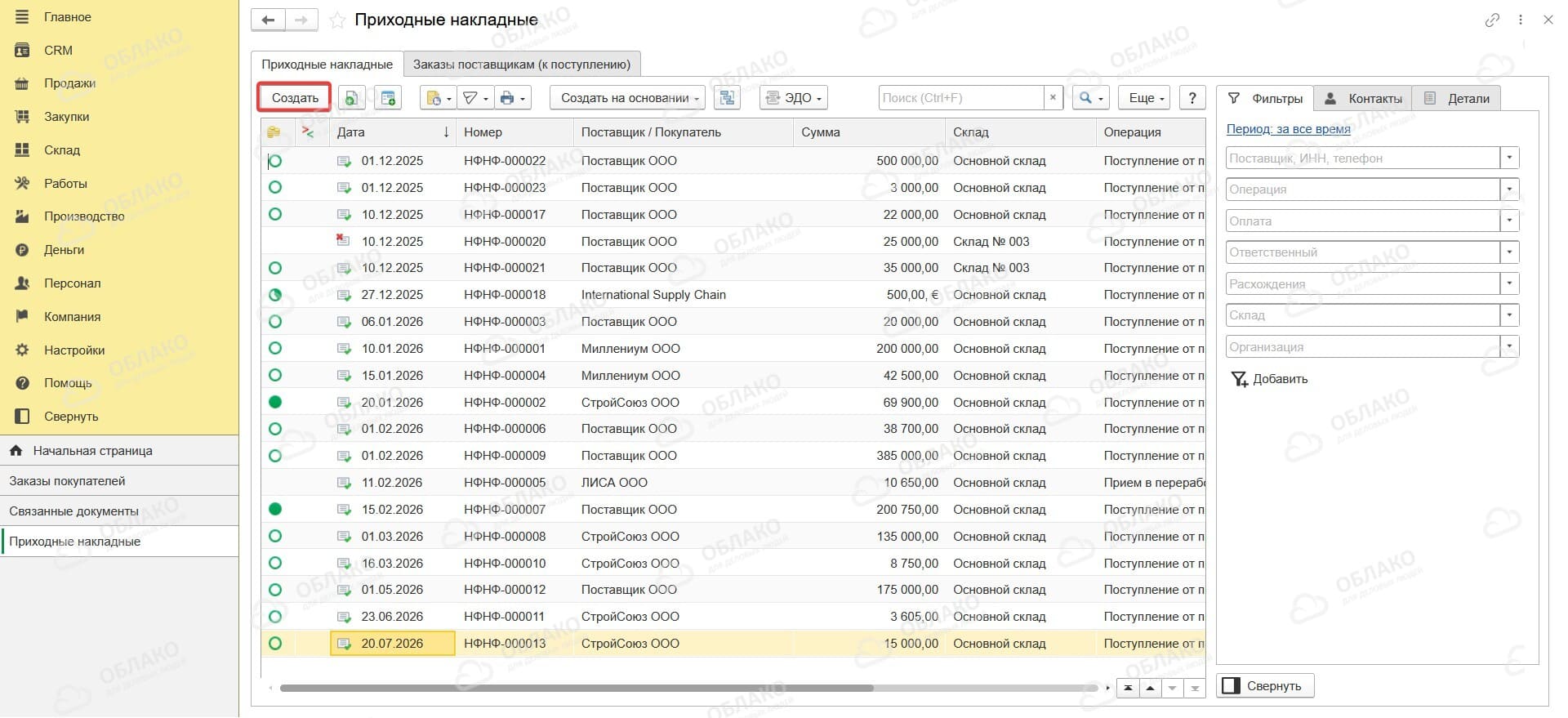This screenshot has width=1568, height=718.
Task: Expand the Создать на основании dropdown
Action: click(628, 98)
